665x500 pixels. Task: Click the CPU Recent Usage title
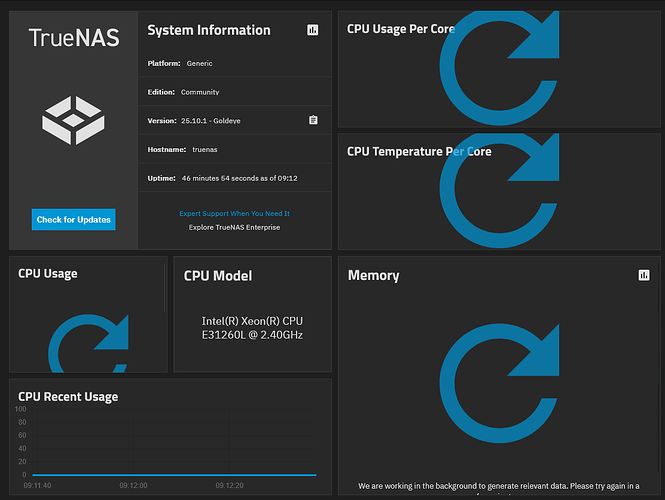coord(68,397)
